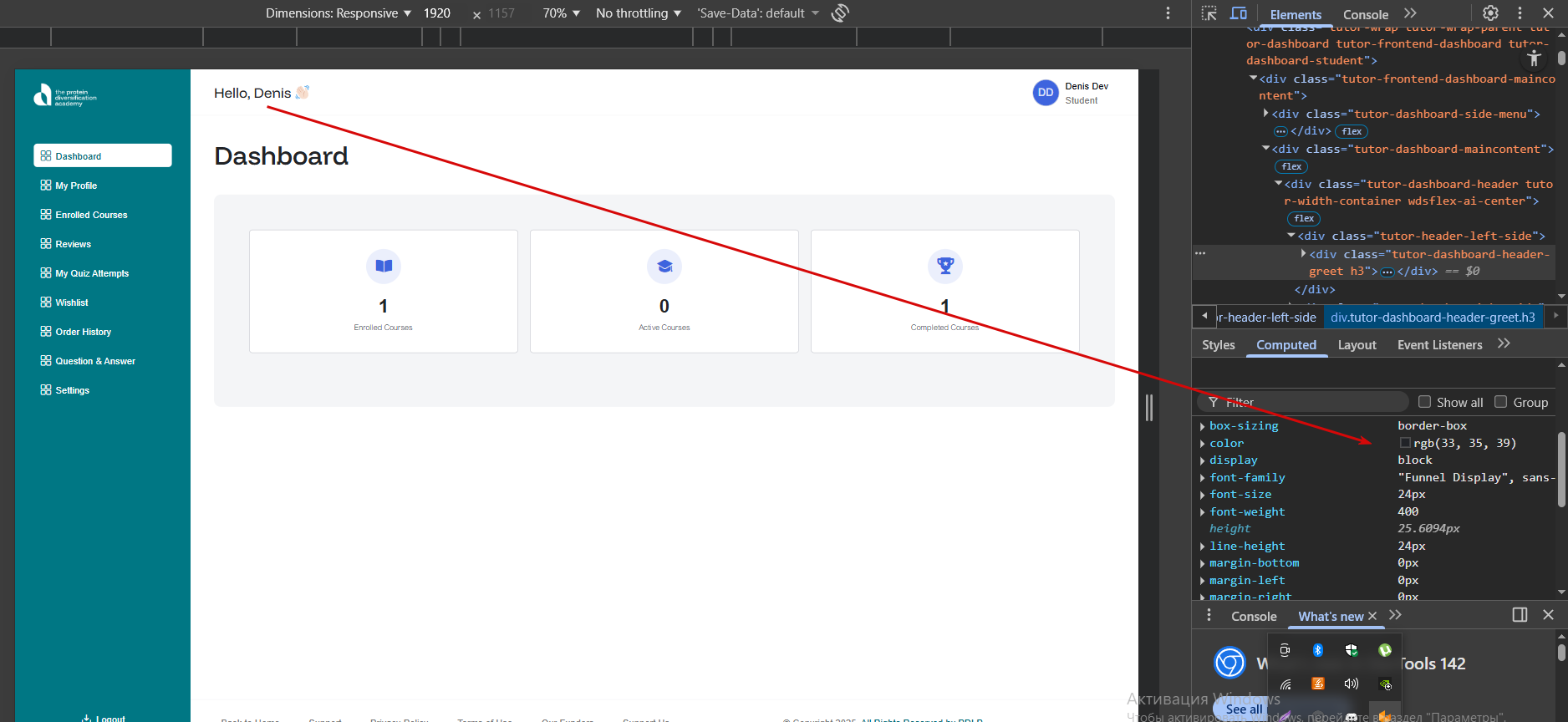Open the Layout tab
Image resolution: width=1568 pixels, height=722 pixels.
point(1357,345)
